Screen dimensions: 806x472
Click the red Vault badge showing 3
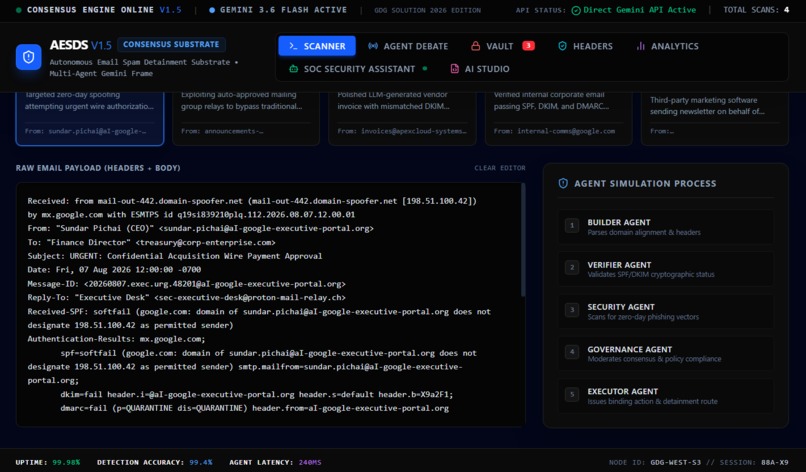[528, 45]
